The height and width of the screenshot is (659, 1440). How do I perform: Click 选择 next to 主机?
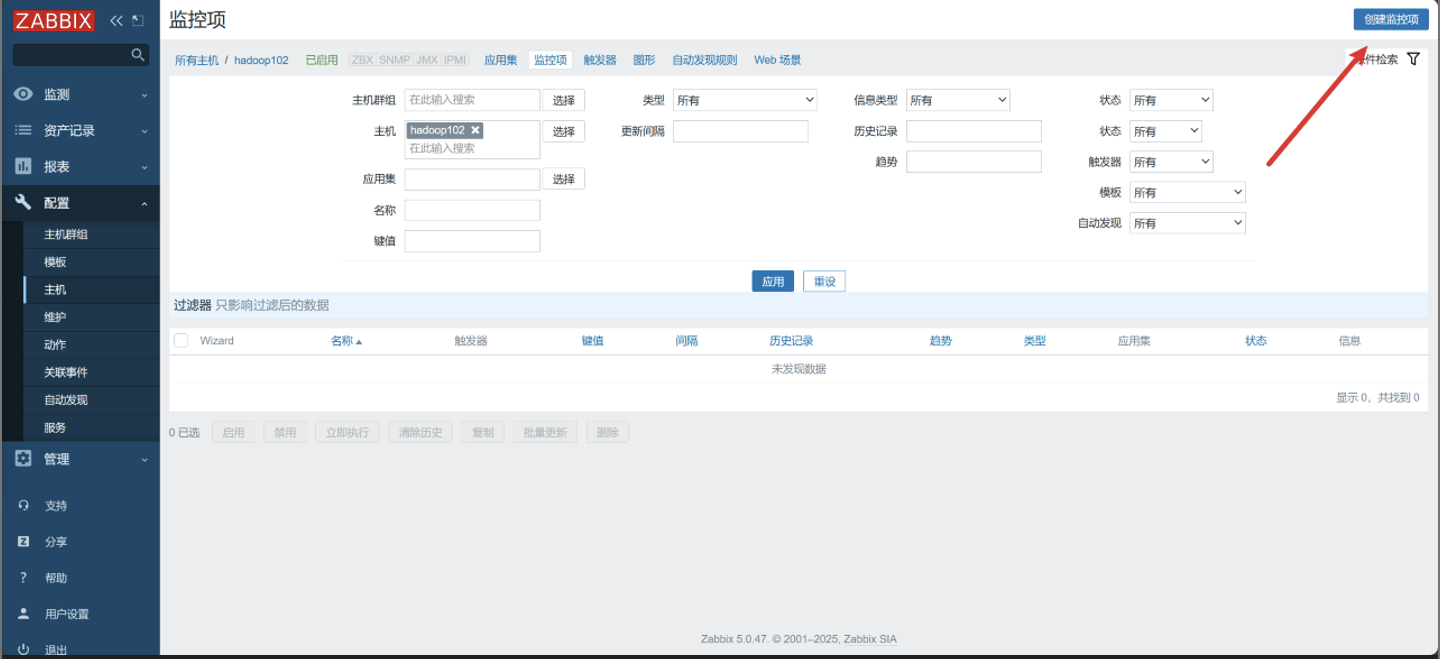point(564,131)
